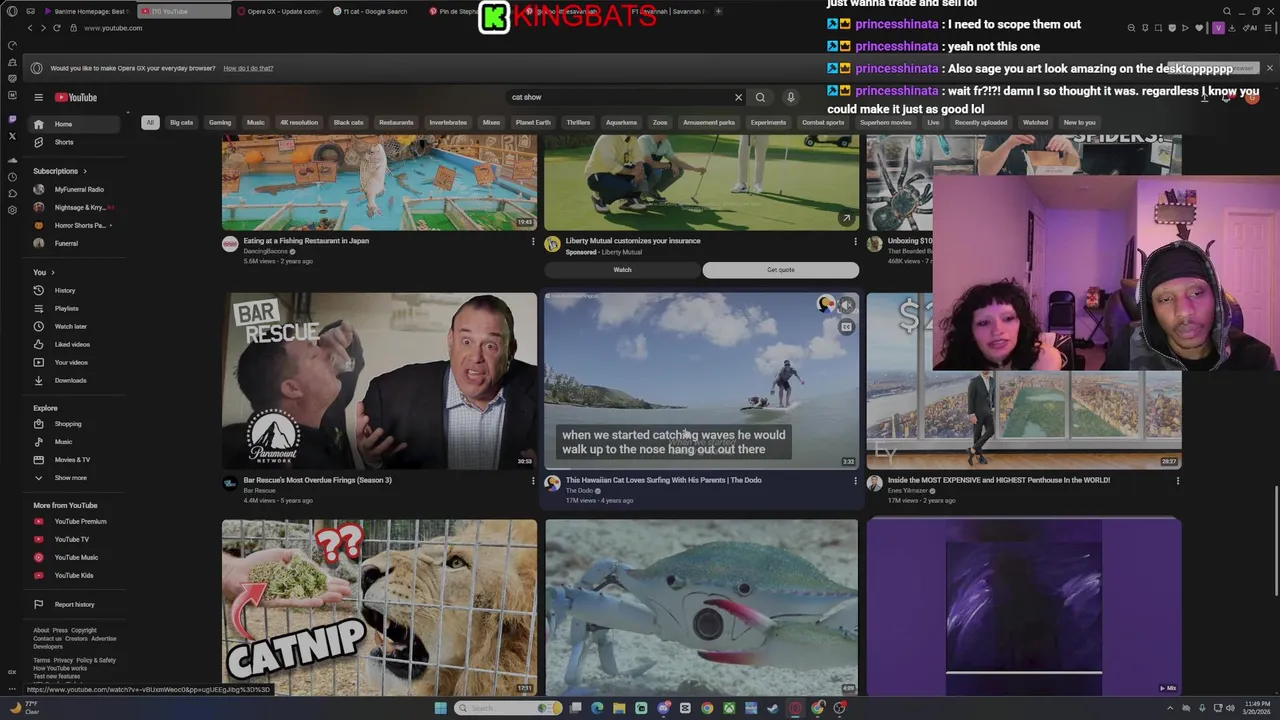This screenshot has height=720, width=1280.
Task: Open Liked videos in sidebar
Action: (76, 344)
